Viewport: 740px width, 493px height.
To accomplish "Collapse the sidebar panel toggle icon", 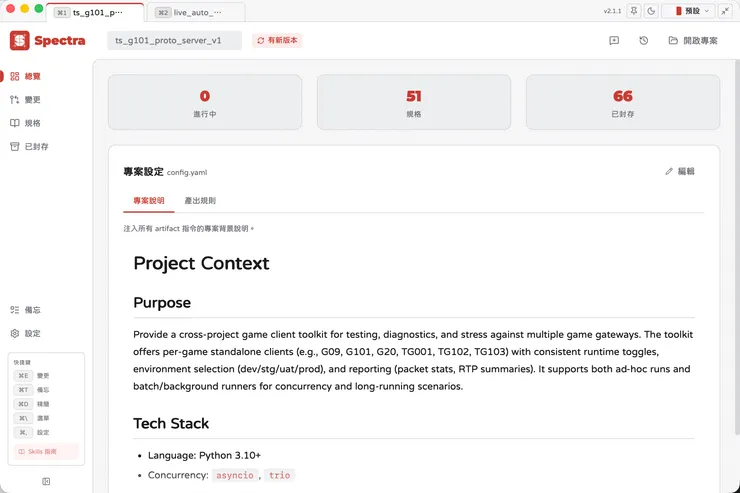I will pyautogui.click(x=46, y=481).
